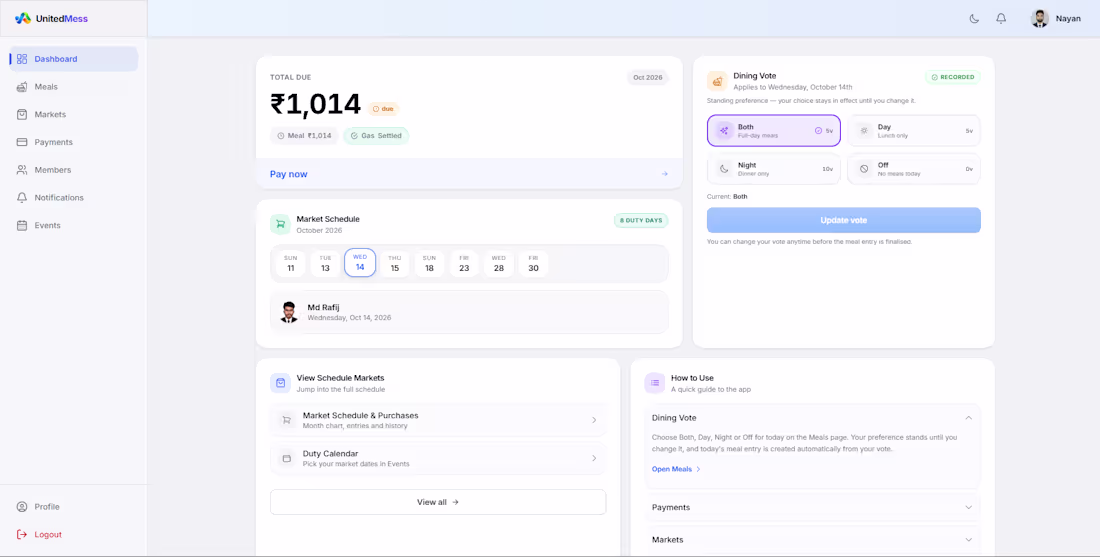Click the sidebar Notifications bell icon
This screenshot has width=1100, height=557.
tap(22, 198)
